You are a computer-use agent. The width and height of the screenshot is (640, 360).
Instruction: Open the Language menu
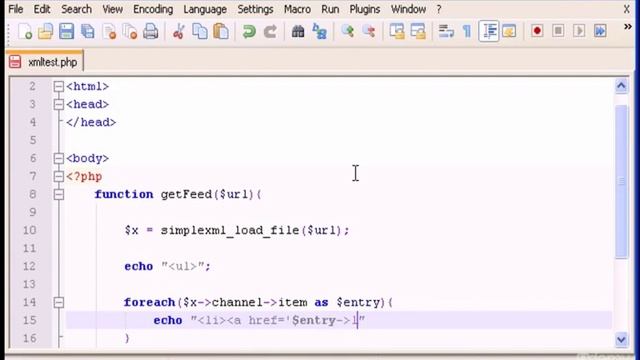click(x=205, y=9)
